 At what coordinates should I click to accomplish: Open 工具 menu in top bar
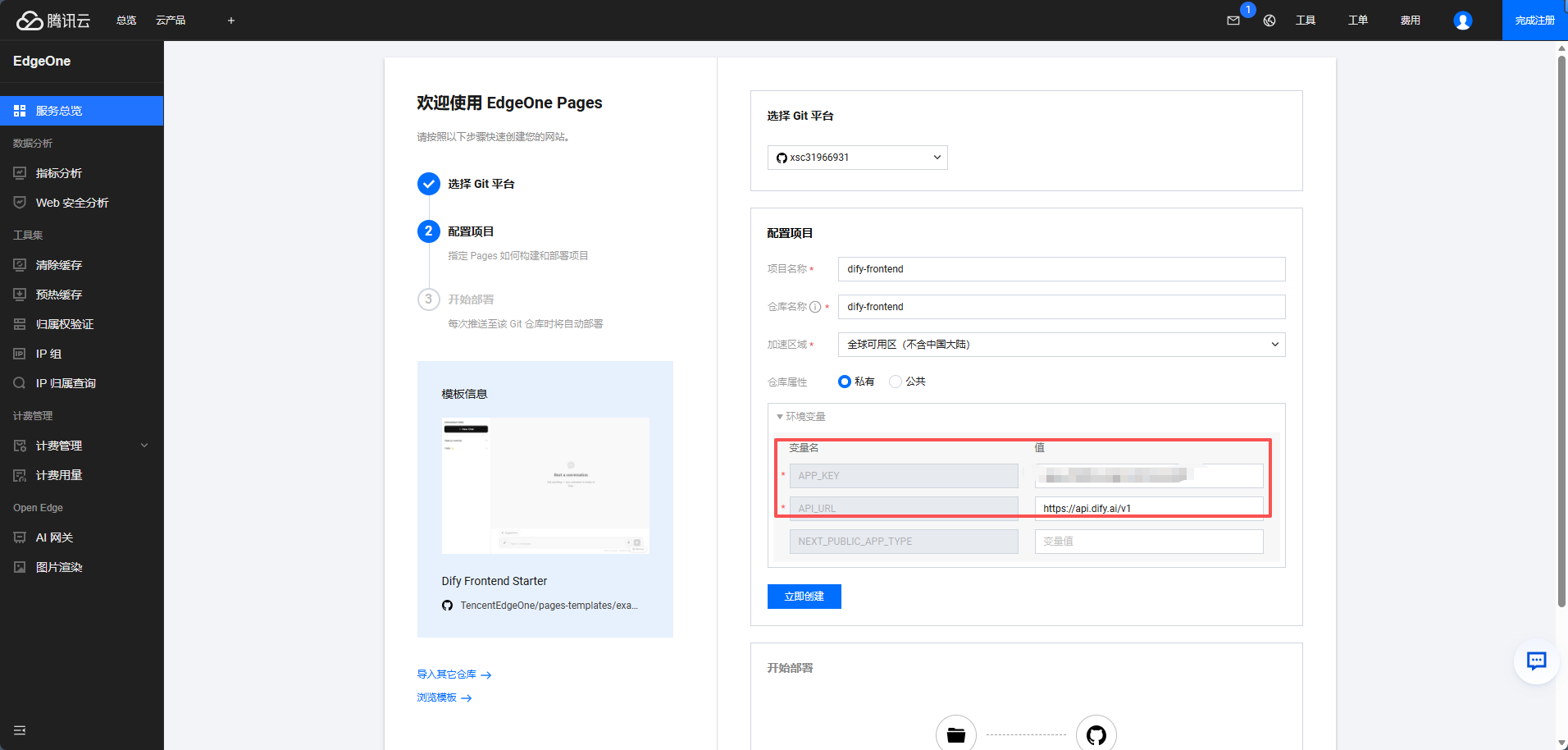(x=1306, y=21)
